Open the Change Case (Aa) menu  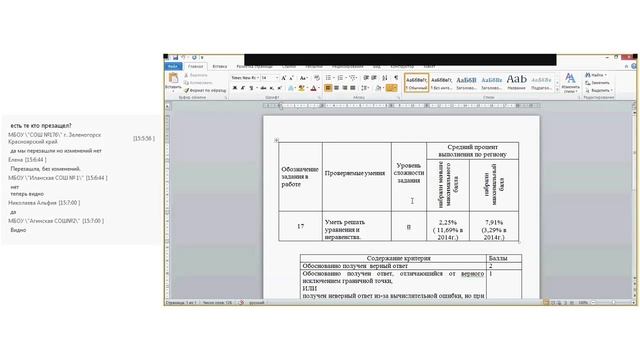(x=303, y=78)
